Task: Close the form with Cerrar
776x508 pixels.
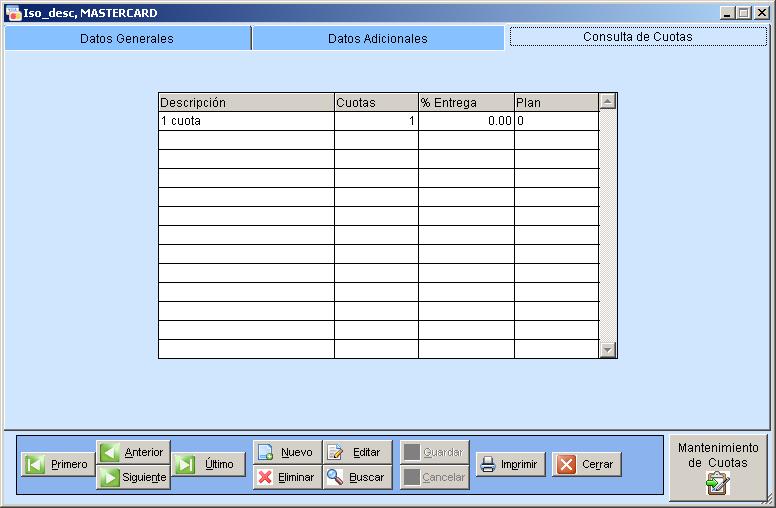Action: click(x=587, y=464)
